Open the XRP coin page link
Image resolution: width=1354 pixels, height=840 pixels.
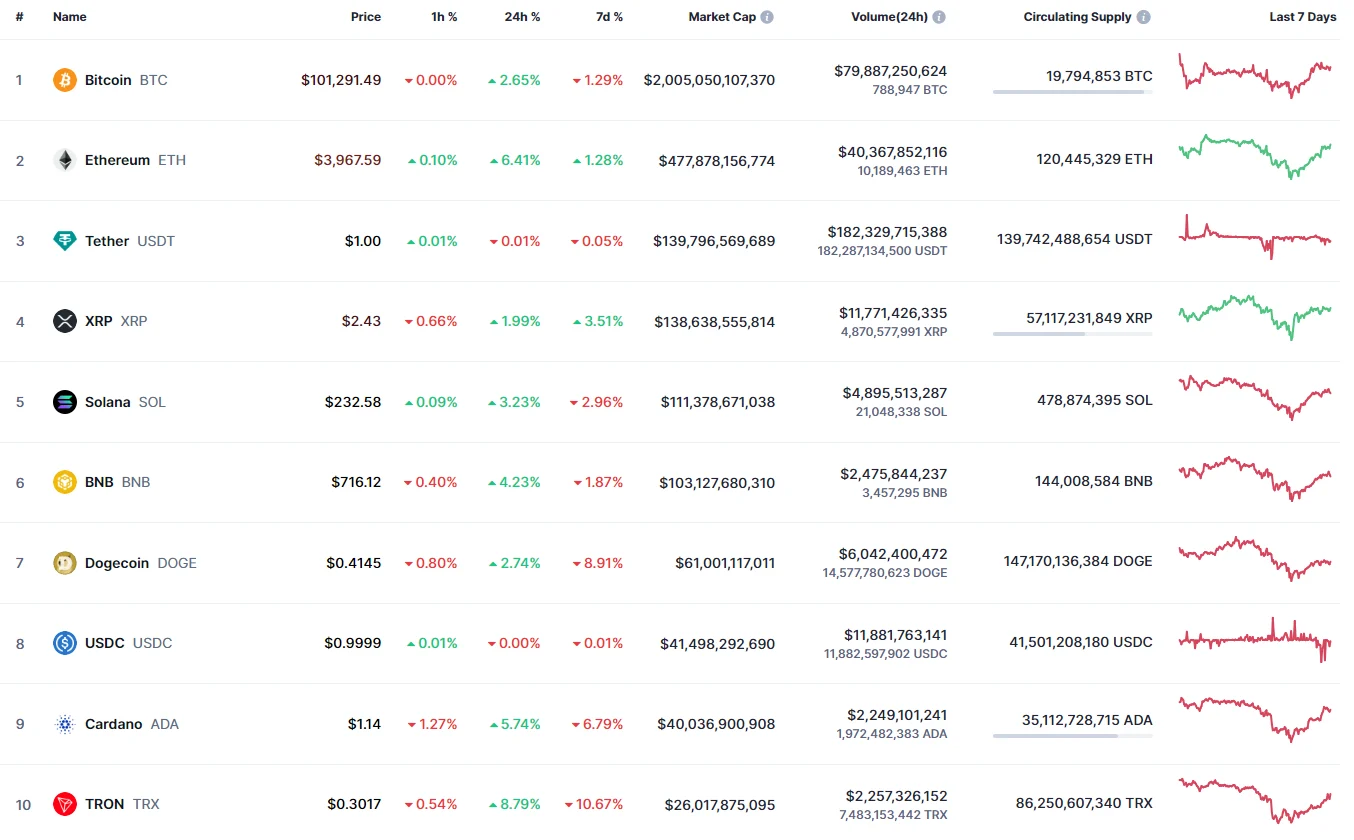point(99,321)
